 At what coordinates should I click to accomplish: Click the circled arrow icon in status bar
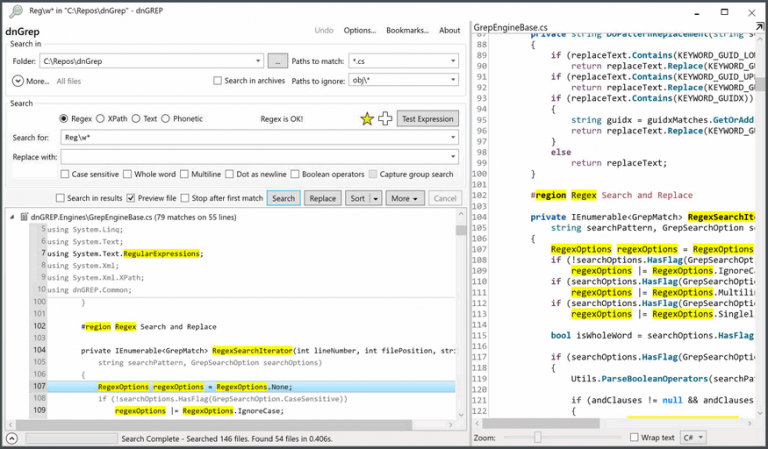click(11, 438)
